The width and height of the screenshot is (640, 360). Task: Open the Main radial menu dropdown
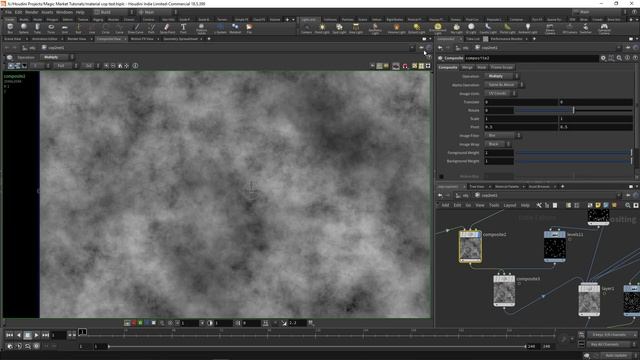[158, 12]
